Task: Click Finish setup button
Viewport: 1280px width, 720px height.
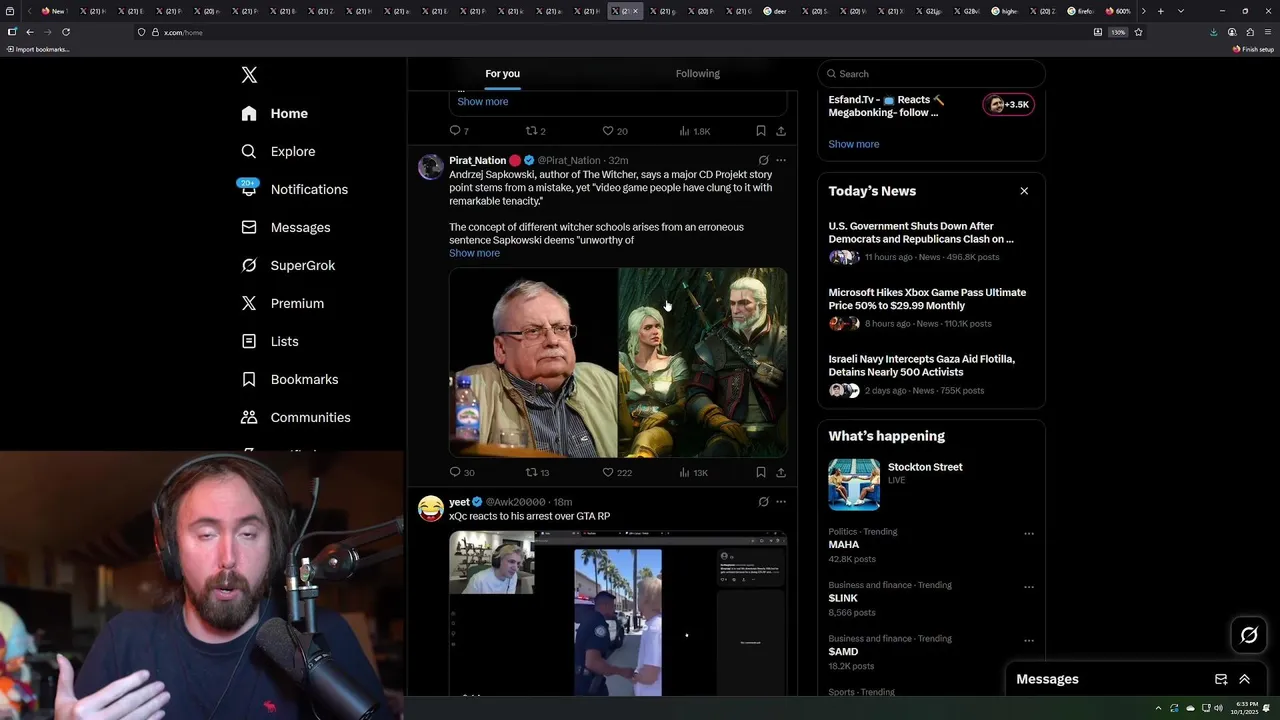Action: point(1254,49)
